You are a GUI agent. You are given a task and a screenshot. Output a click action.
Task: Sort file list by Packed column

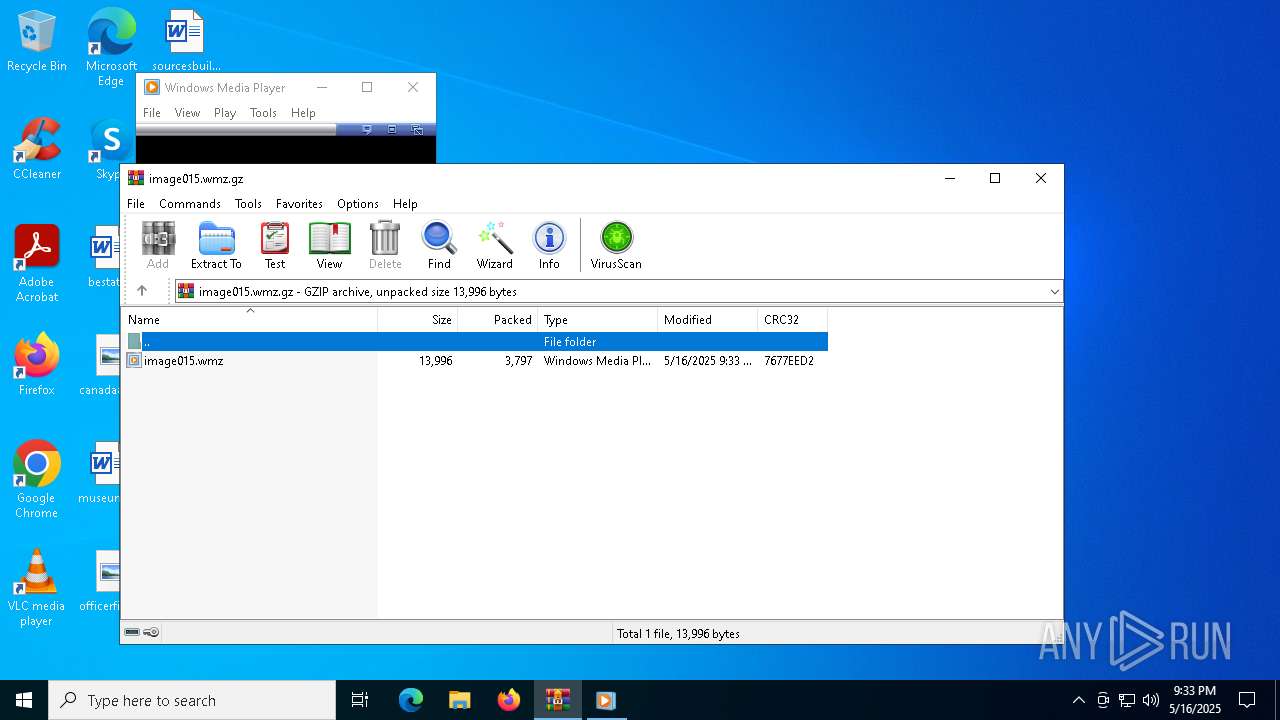pos(498,320)
